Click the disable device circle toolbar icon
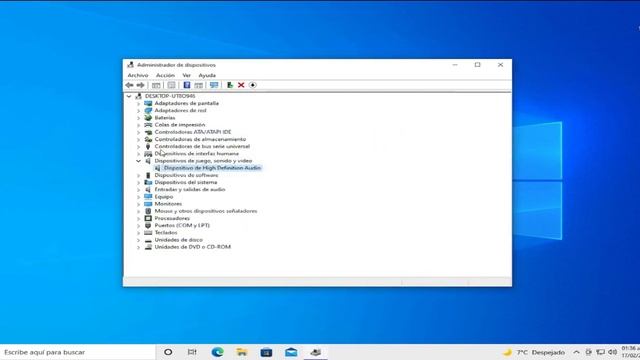The image size is (640, 360). [253, 85]
